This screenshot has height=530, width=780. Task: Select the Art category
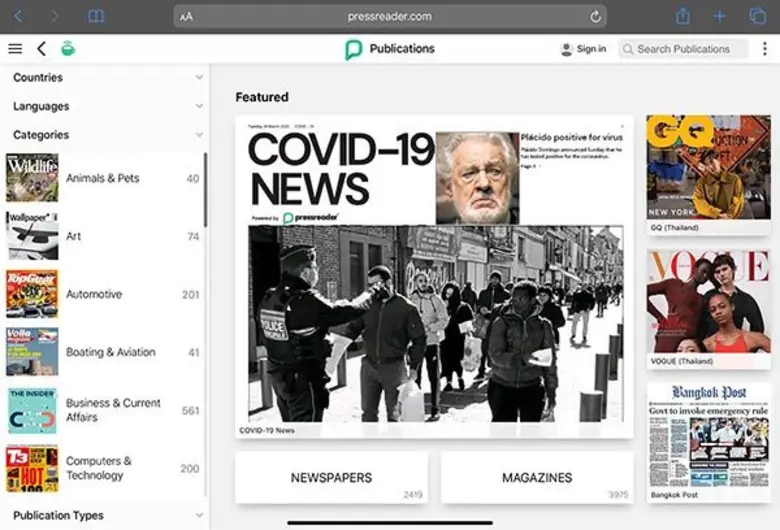[102, 236]
